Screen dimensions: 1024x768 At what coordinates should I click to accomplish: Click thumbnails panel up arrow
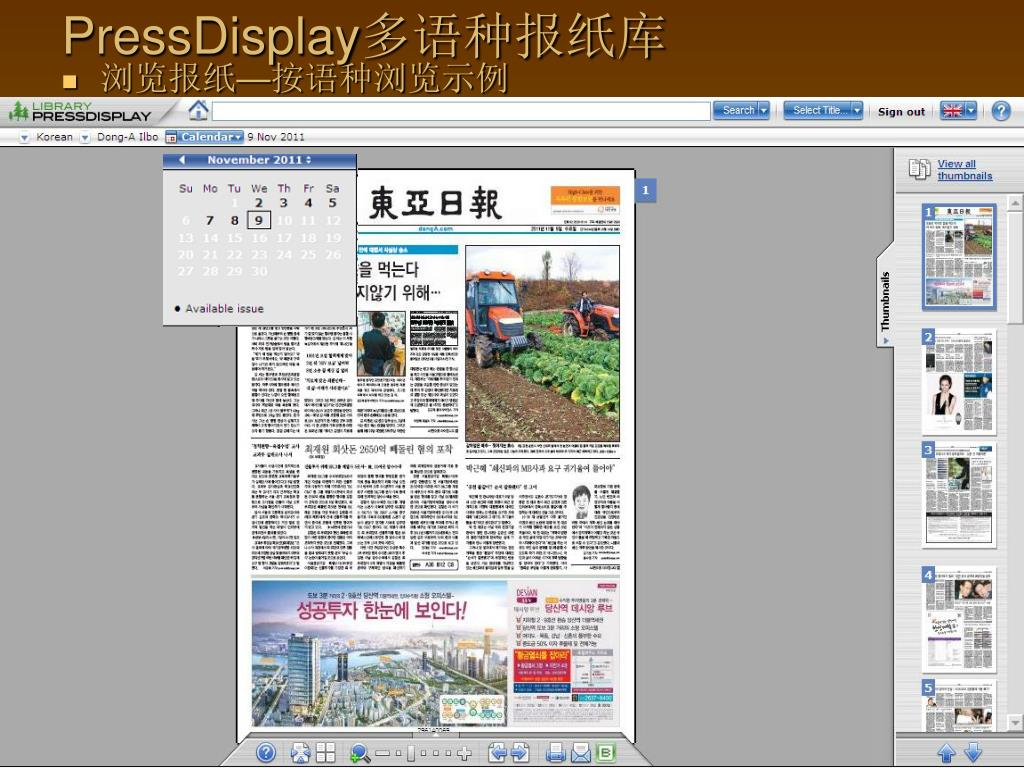pyautogui.click(x=946, y=753)
